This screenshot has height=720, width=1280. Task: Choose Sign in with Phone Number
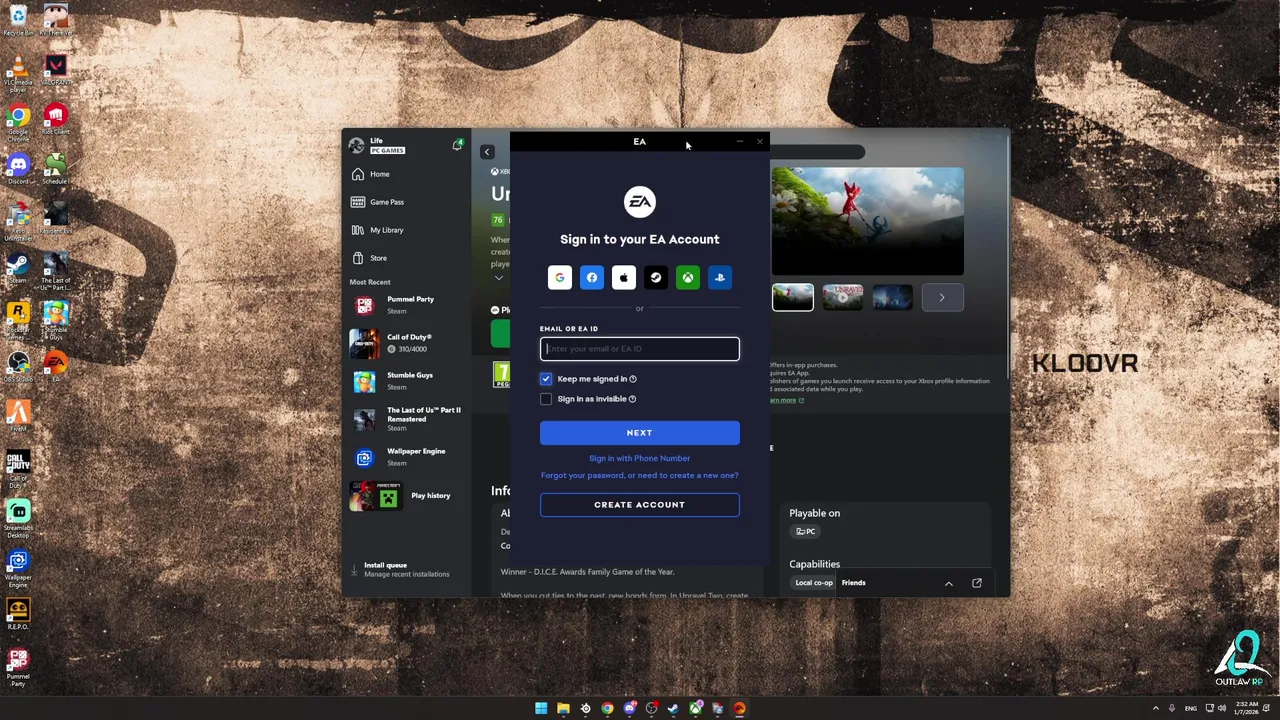click(x=640, y=458)
